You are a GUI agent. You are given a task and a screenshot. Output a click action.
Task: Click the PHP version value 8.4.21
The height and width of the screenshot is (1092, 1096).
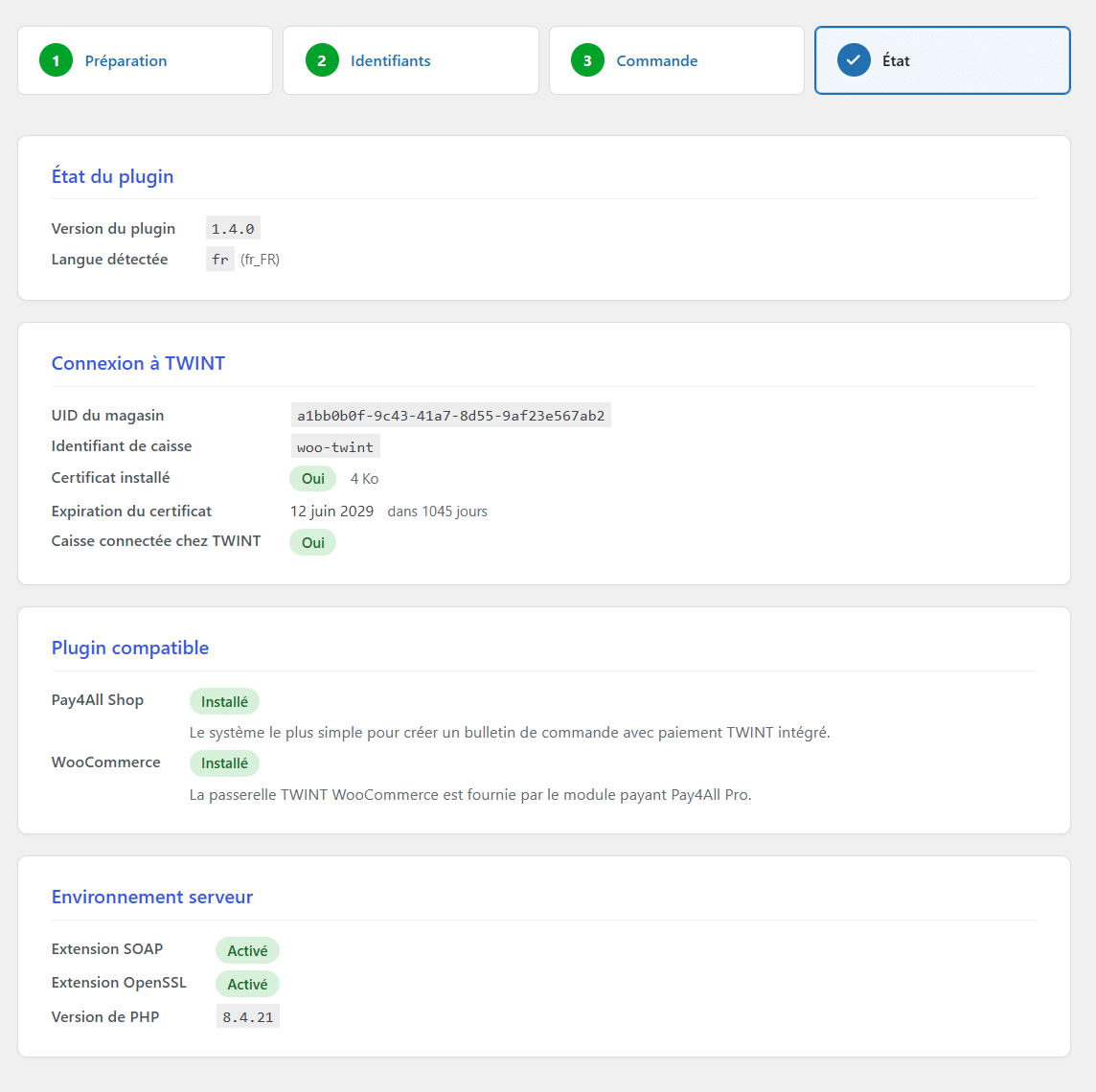tap(247, 1017)
